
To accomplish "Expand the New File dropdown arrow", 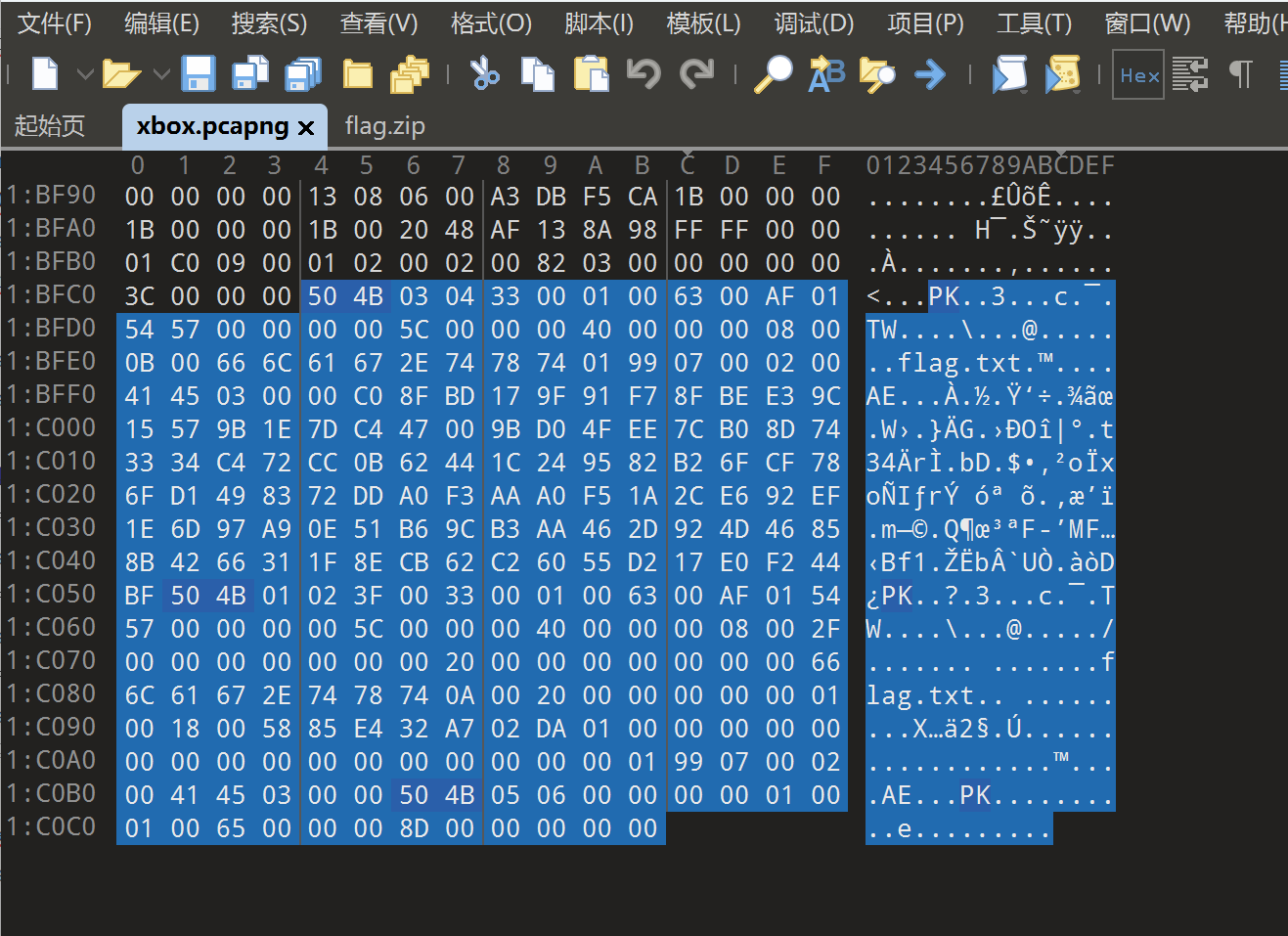I will click(85, 74).
